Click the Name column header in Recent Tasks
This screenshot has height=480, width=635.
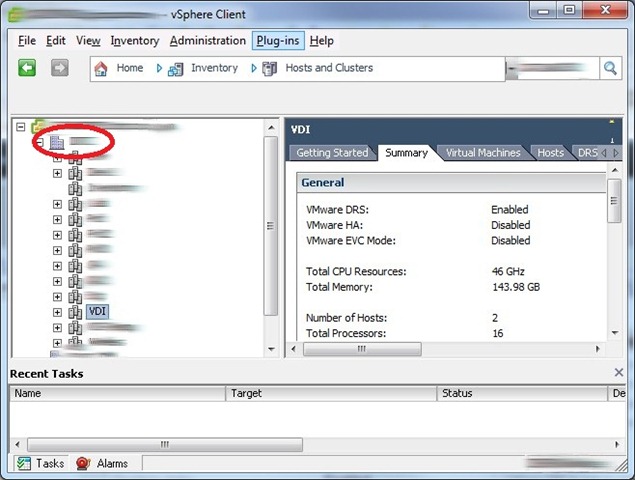[117, 393]
